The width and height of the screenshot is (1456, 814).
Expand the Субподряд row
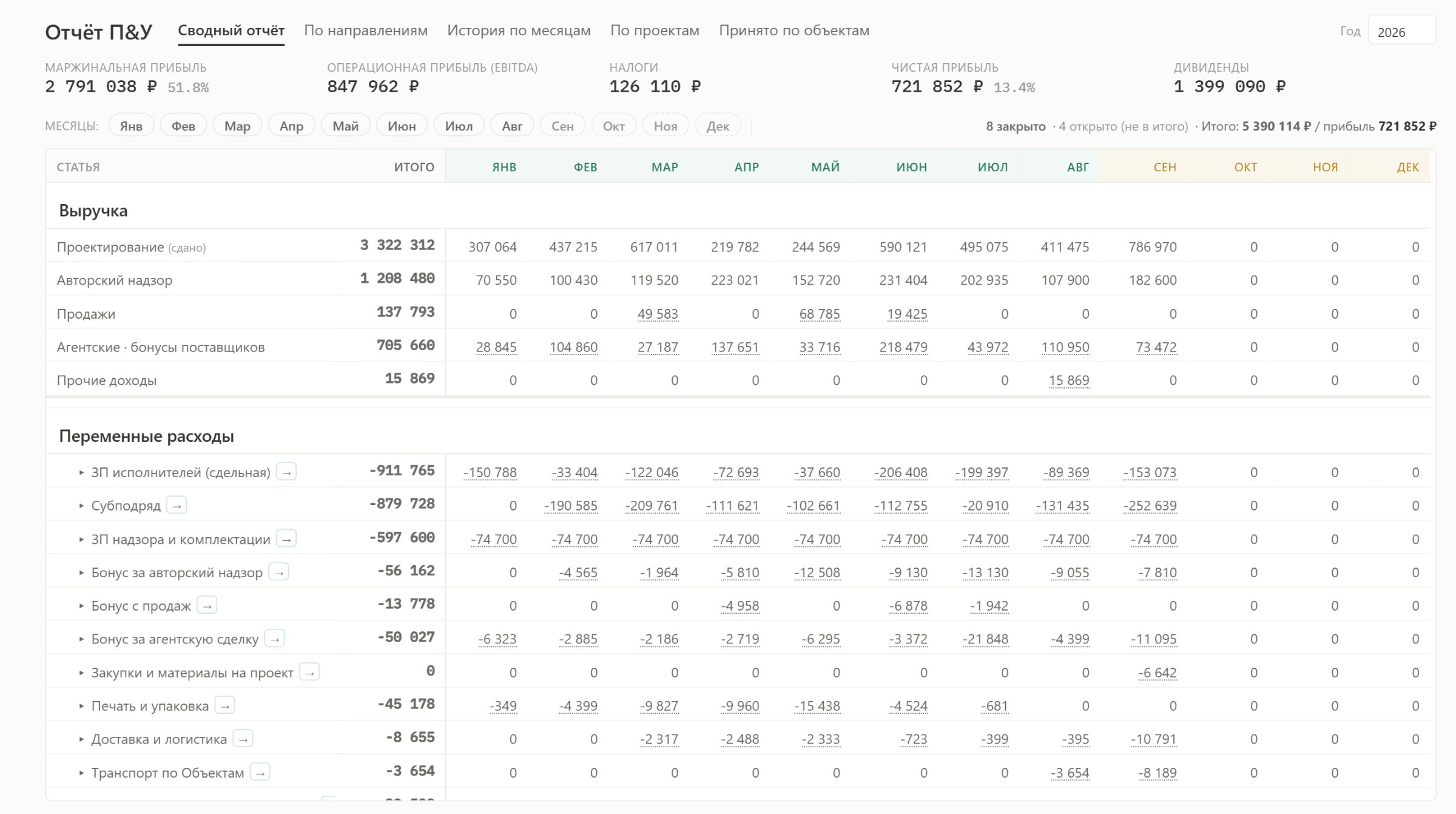[81, 506]
